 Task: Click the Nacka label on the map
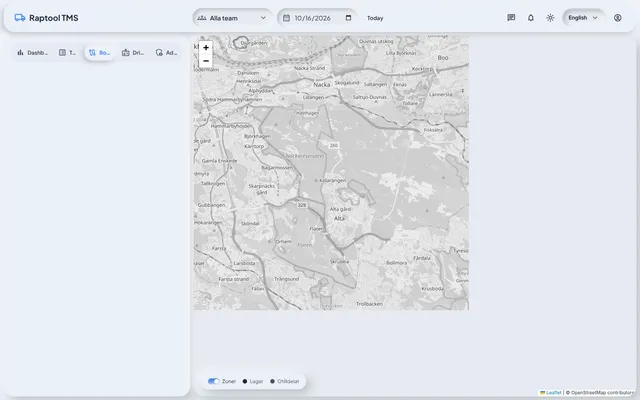point(322,84)
